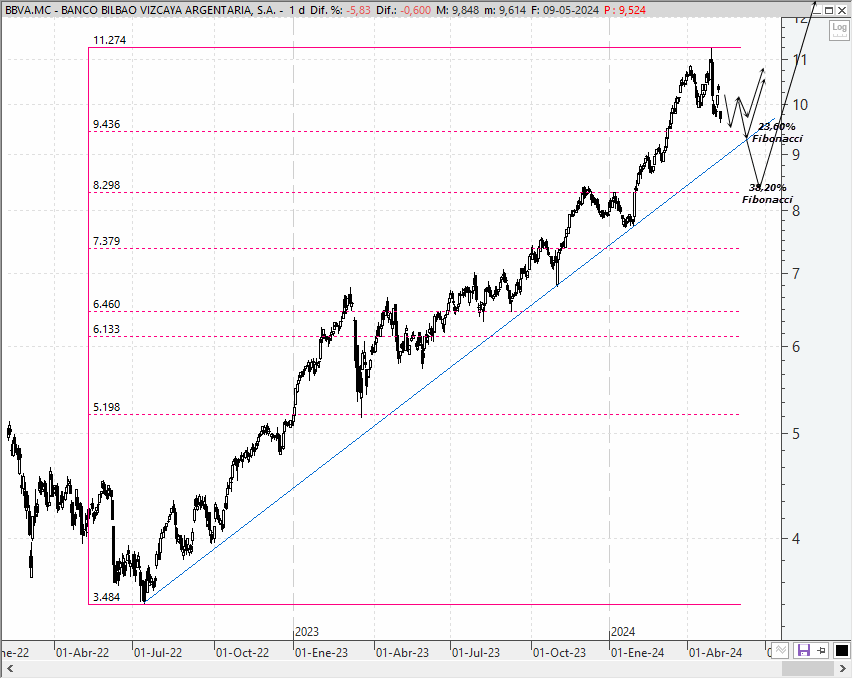Image resolution: width=853 pixels, height=679 pixels.
Task: Click the 6.133 Fibonacci level label
Action: [107, 329]
